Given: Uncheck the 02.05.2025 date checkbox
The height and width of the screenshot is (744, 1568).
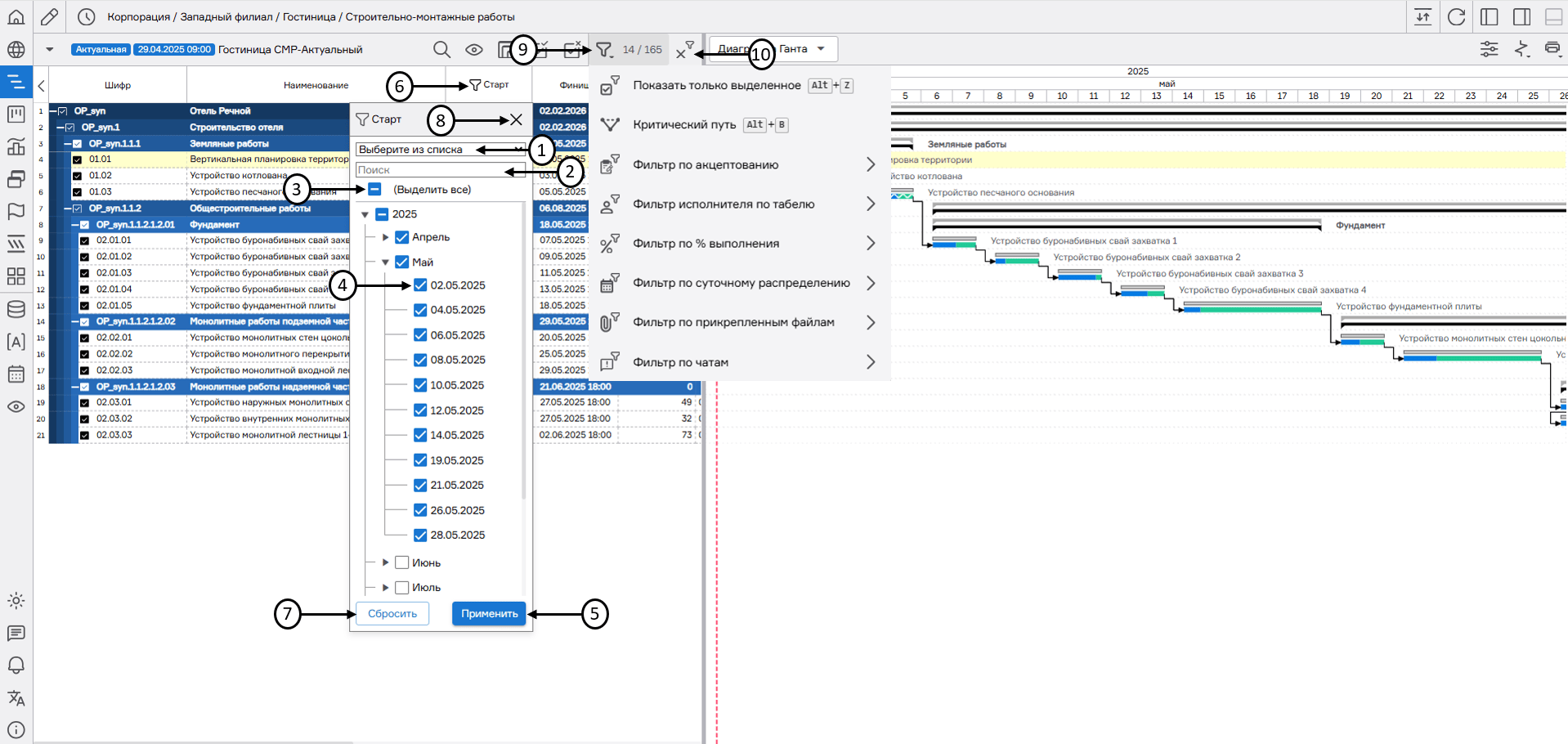Looking at the screenshot, I should [420, 285].
